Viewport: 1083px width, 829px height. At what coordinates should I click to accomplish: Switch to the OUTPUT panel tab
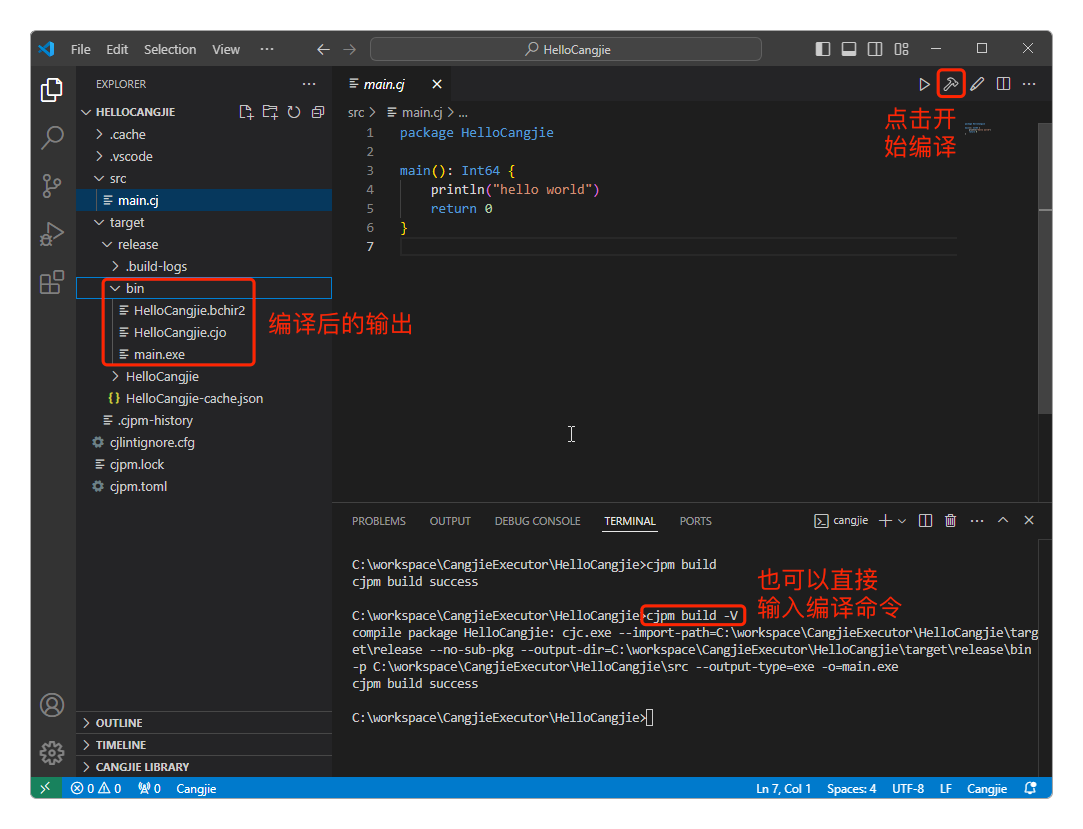[x=450, y=521]
